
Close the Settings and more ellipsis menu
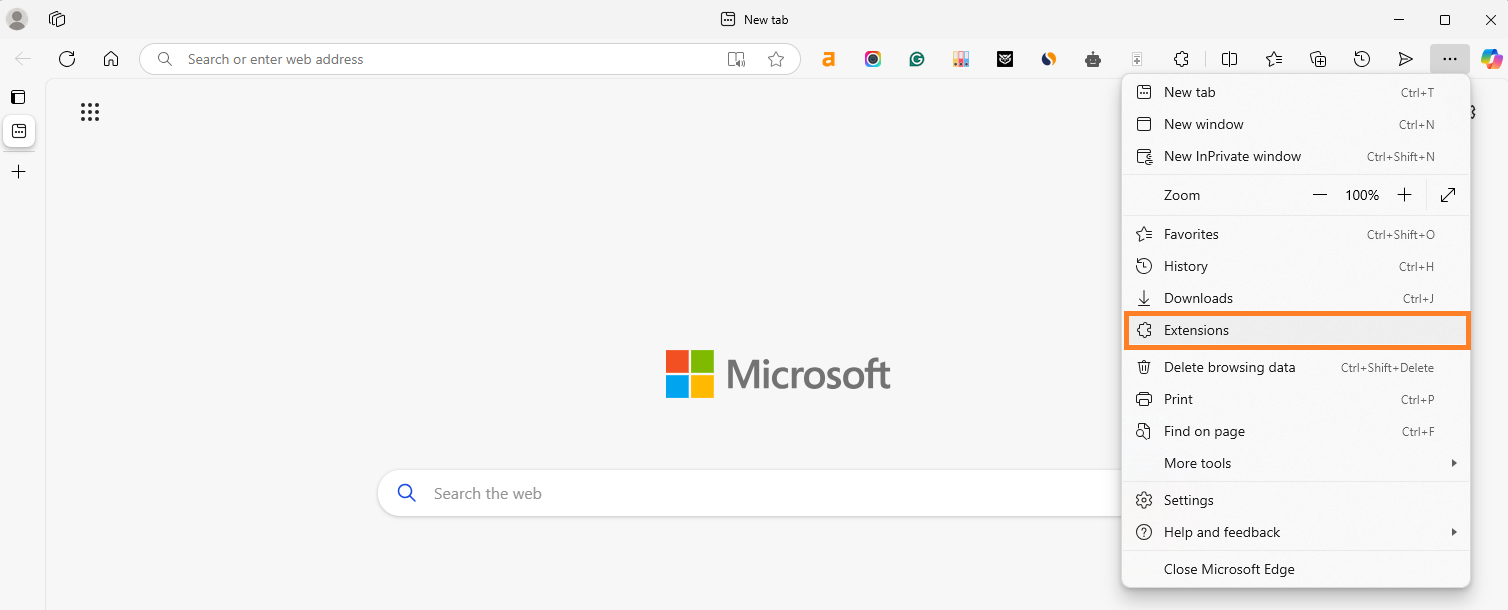click(x=1450, y=59)
